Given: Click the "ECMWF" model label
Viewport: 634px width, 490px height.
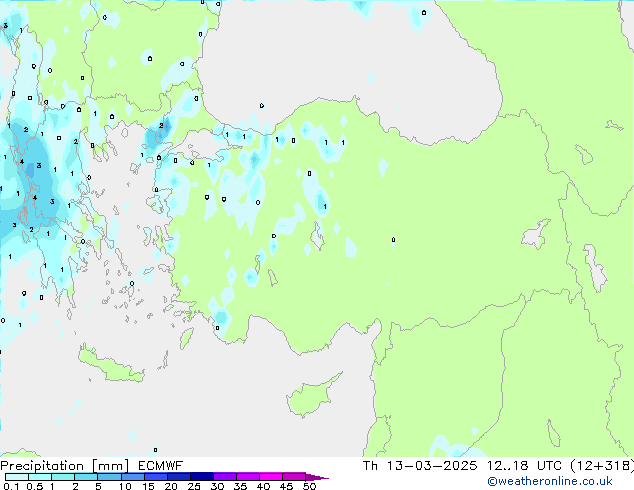Looking at the screenshot, I should pos(160,466).
